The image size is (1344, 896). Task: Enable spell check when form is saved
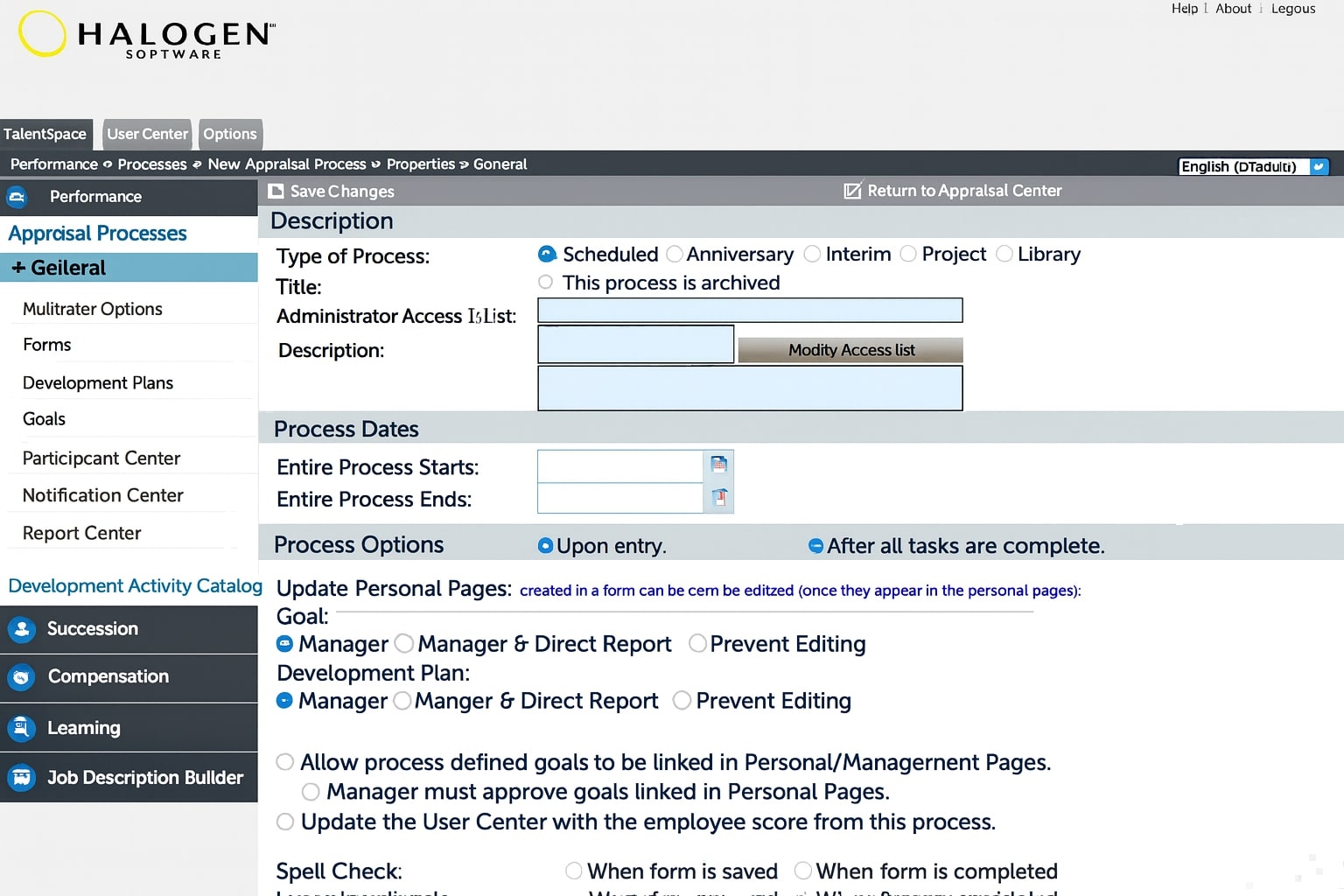point(574,871)
